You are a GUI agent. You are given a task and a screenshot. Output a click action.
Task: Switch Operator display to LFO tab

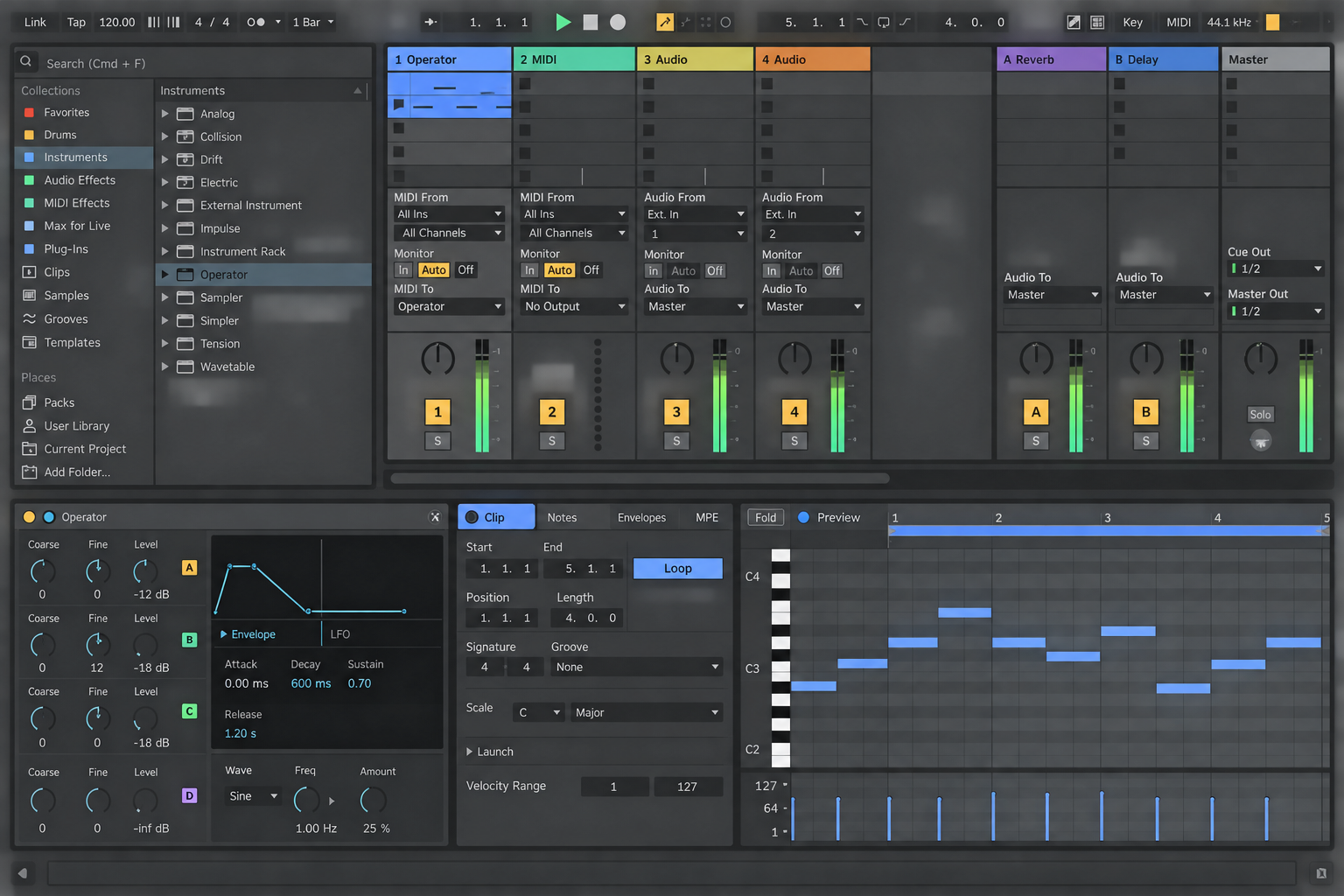(x=340, y=634)
